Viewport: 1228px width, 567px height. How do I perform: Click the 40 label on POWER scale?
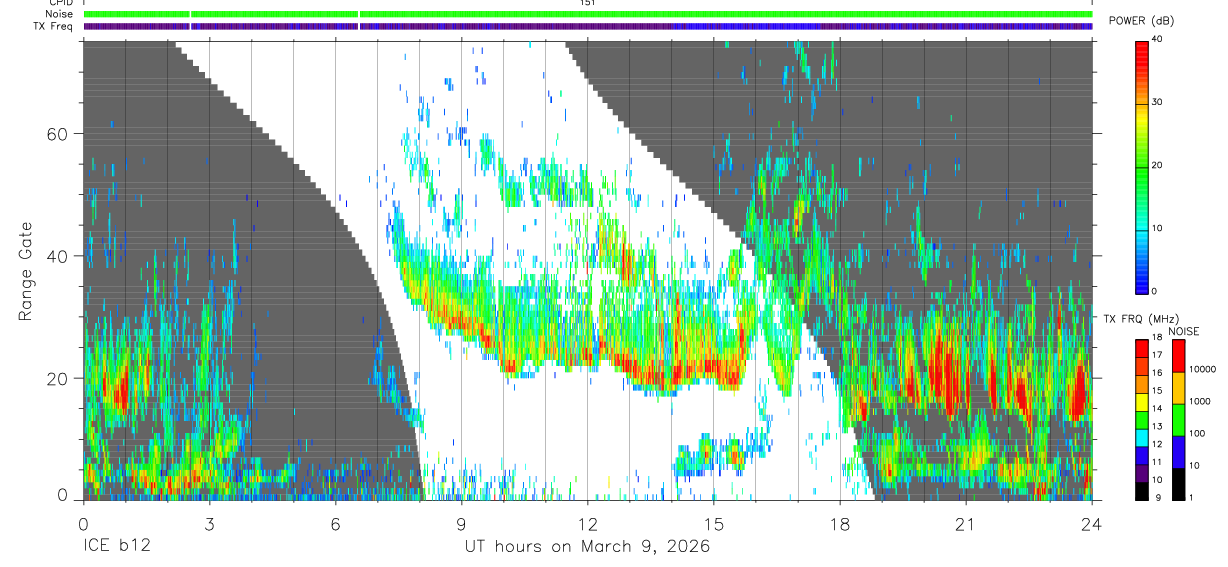[1158, 39]
